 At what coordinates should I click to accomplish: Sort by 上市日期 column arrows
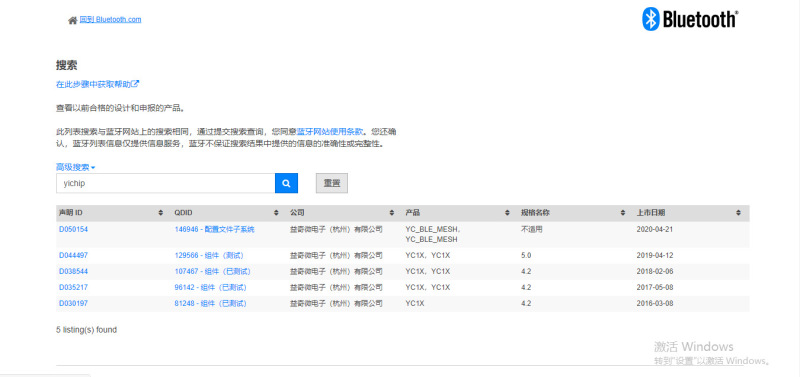coord(738,213)
